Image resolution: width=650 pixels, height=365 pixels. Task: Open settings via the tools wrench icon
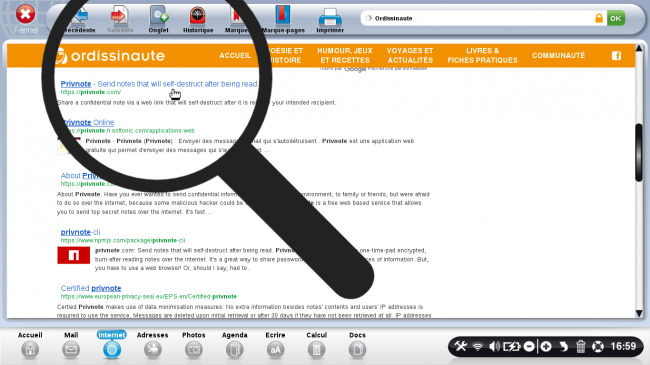point(461,346)
